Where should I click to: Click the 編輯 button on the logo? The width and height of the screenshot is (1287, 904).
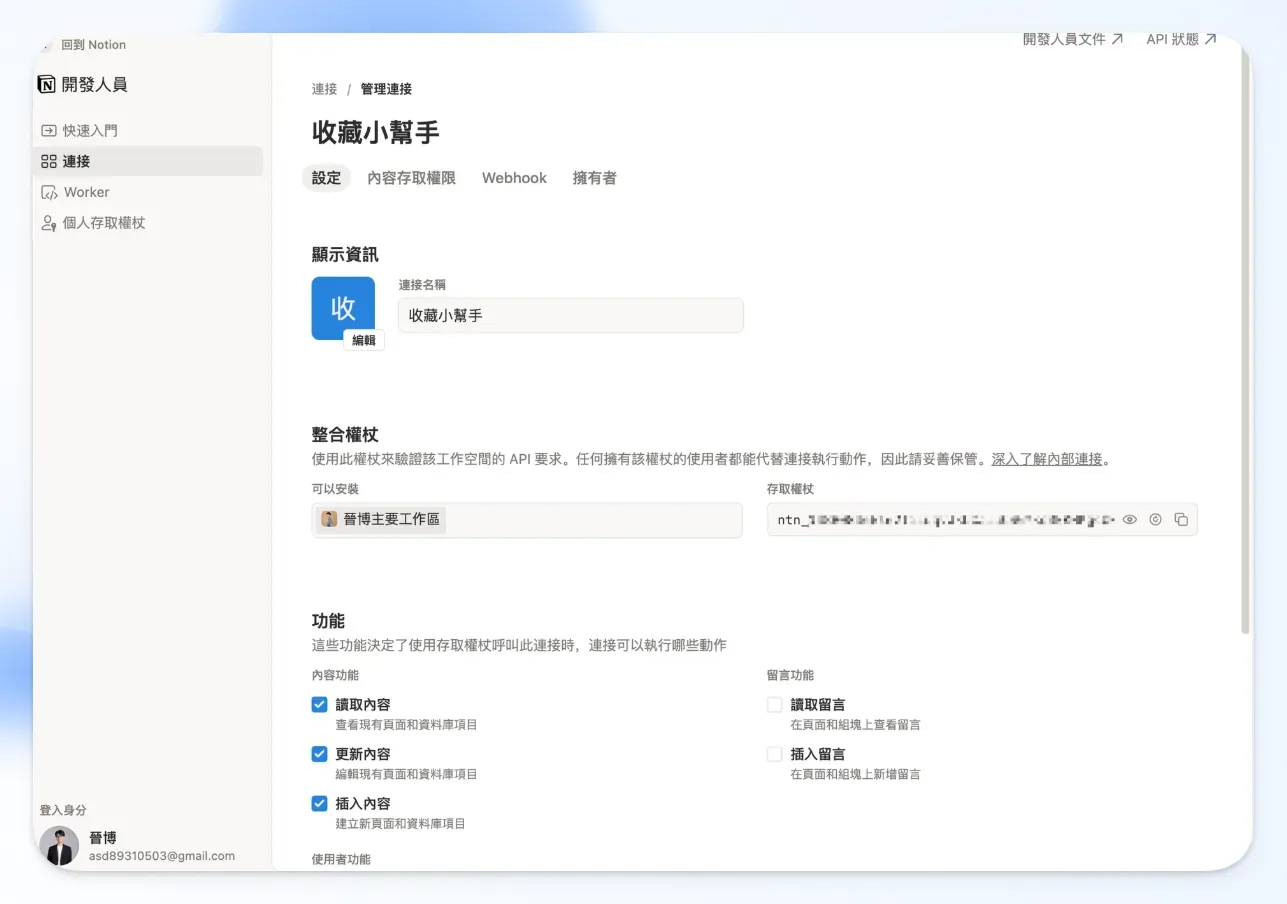pyautogui.click(x=364, y=340)
